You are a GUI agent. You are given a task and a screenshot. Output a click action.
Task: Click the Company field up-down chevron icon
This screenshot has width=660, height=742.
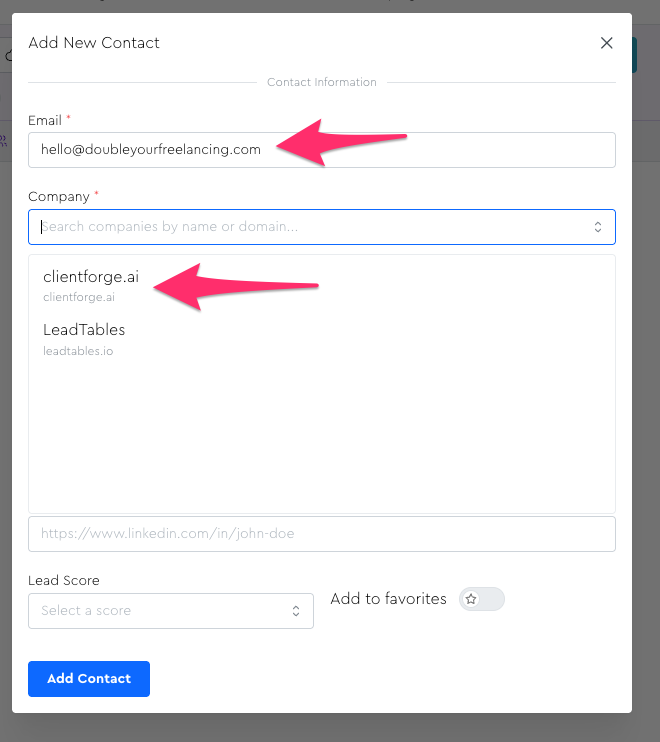(598, 227)
